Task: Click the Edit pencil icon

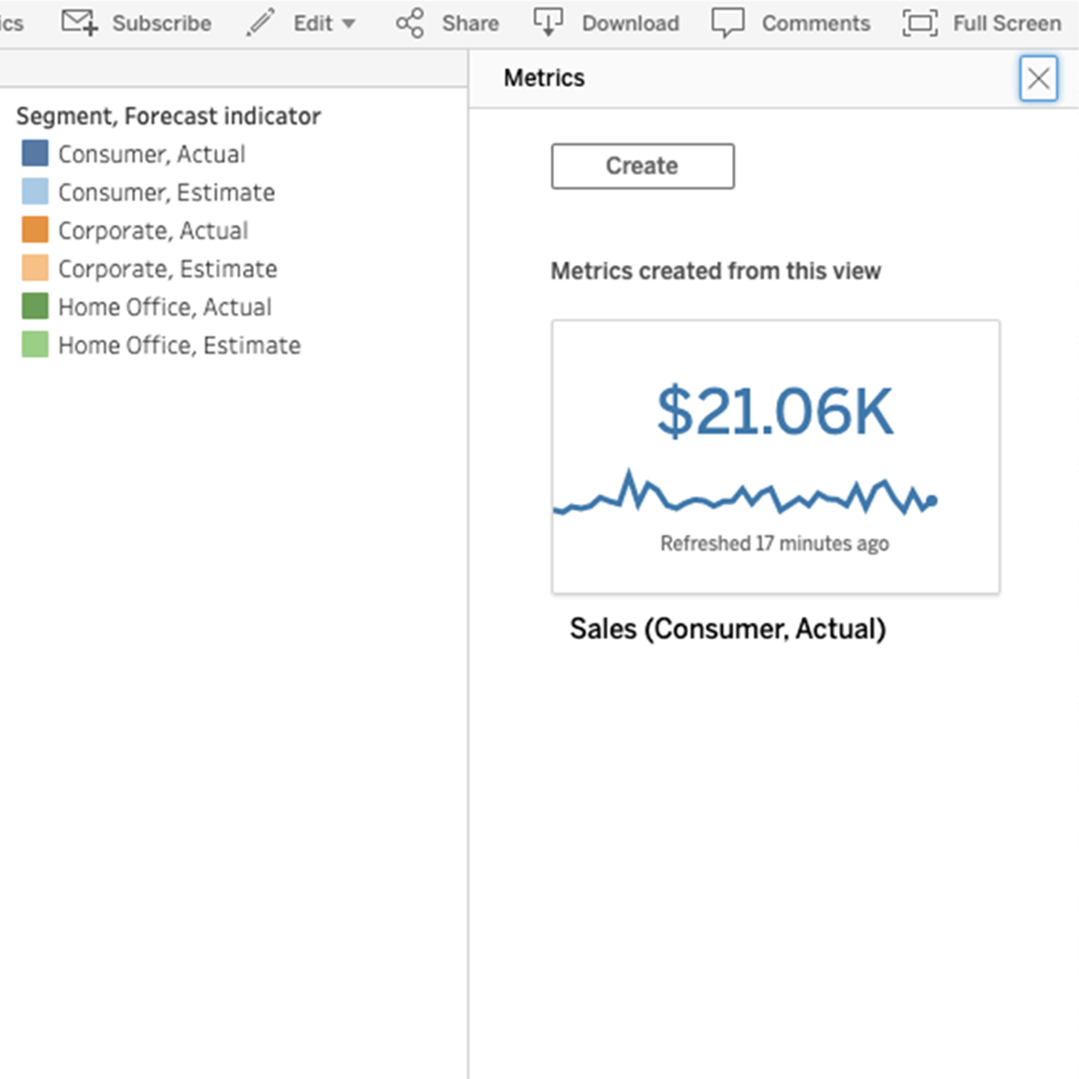Action: (261, 22)
